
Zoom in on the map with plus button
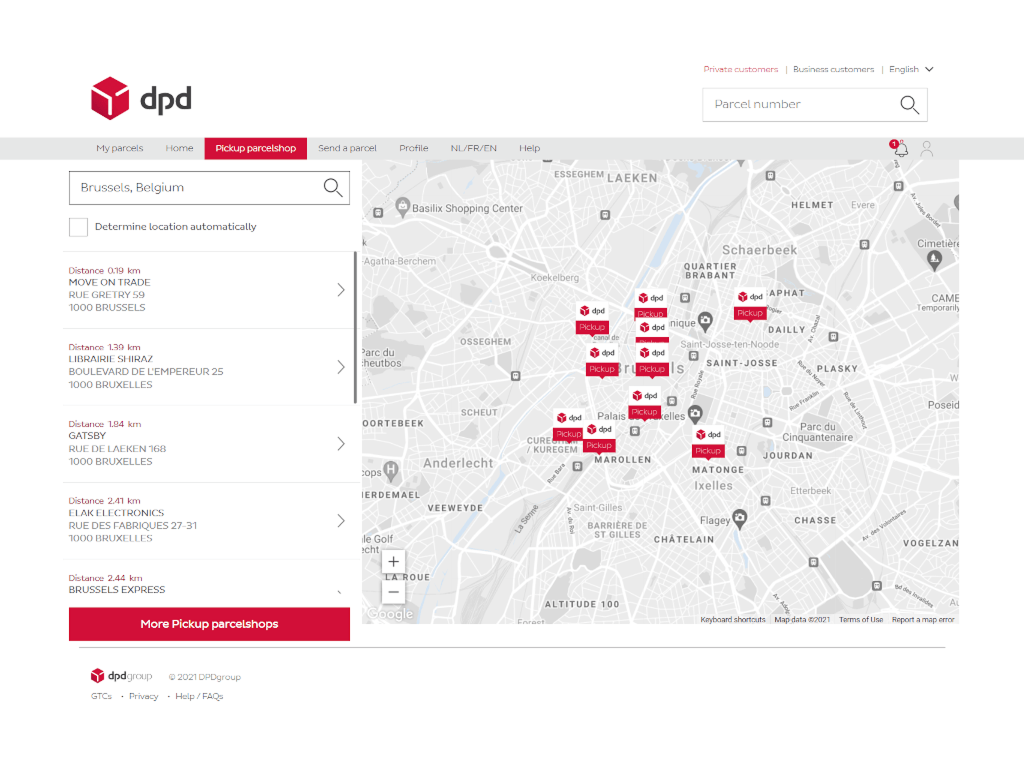pos(393,562)
